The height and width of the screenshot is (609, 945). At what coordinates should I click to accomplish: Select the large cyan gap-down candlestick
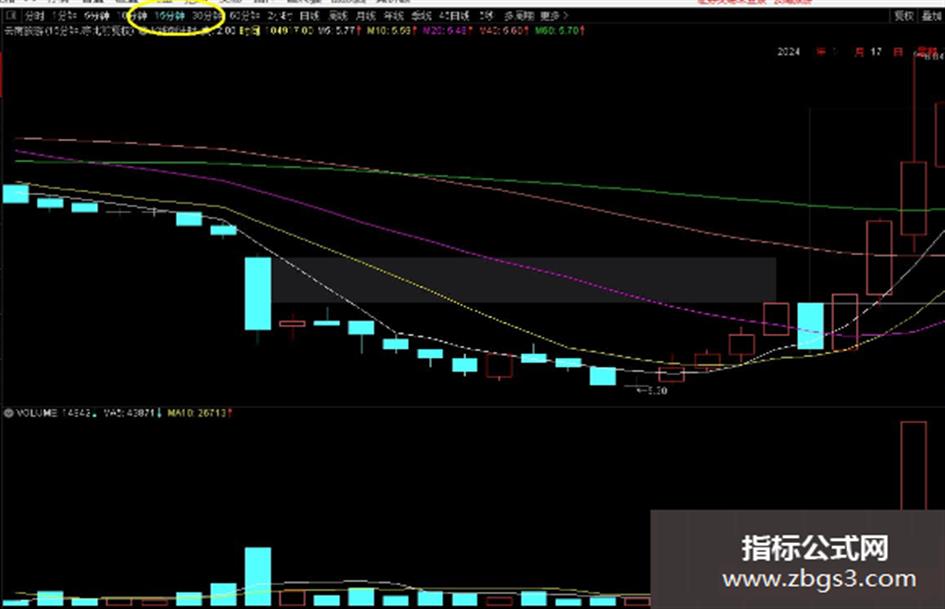point(258,294)
